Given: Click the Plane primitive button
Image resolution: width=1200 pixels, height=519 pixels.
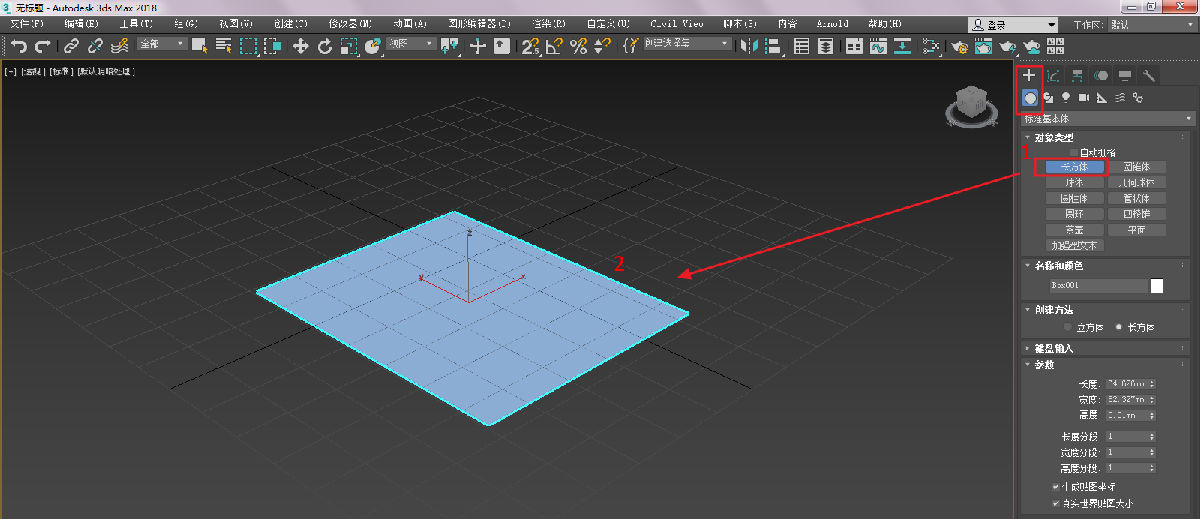Looking at the screenshot, I should [1136, 229].
